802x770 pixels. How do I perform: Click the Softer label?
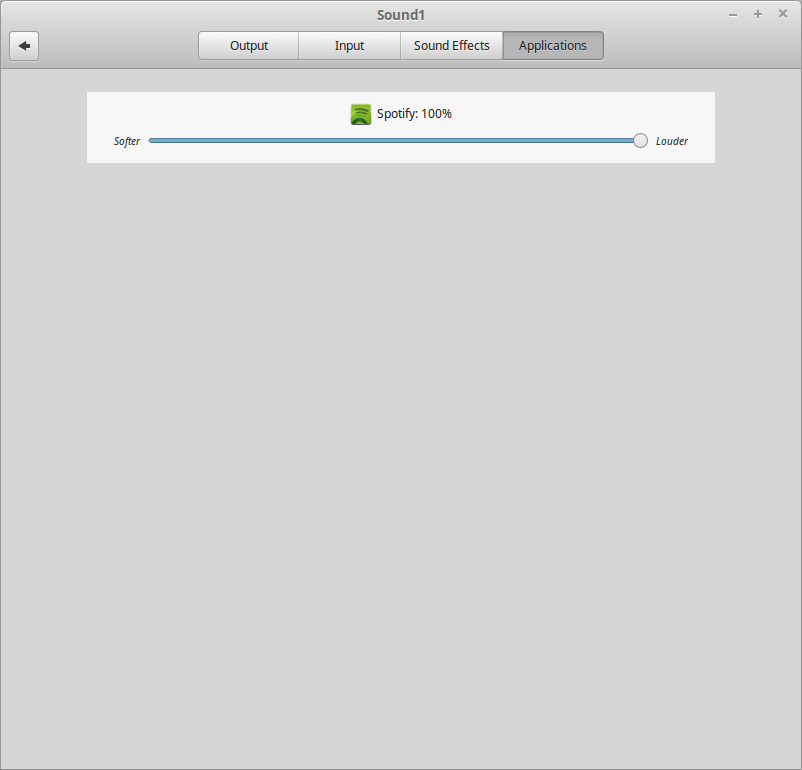pyautogui.click(x=127, y=141)
